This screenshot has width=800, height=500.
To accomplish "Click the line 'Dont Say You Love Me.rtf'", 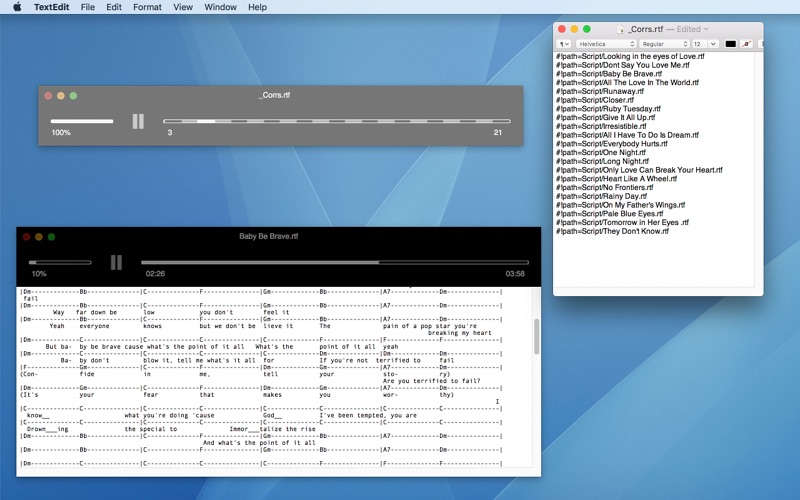I will [x=622, y=65].
